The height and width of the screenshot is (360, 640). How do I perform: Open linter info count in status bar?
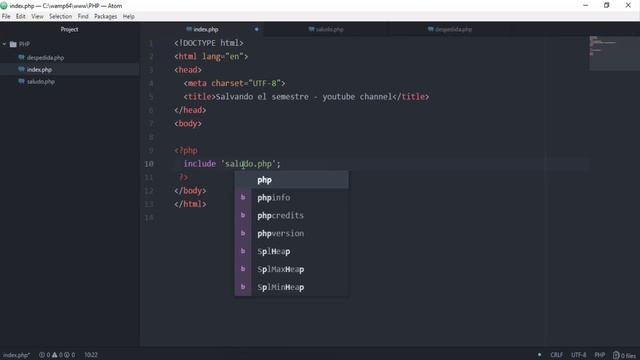pyautogui.click(x=69, y=355)
